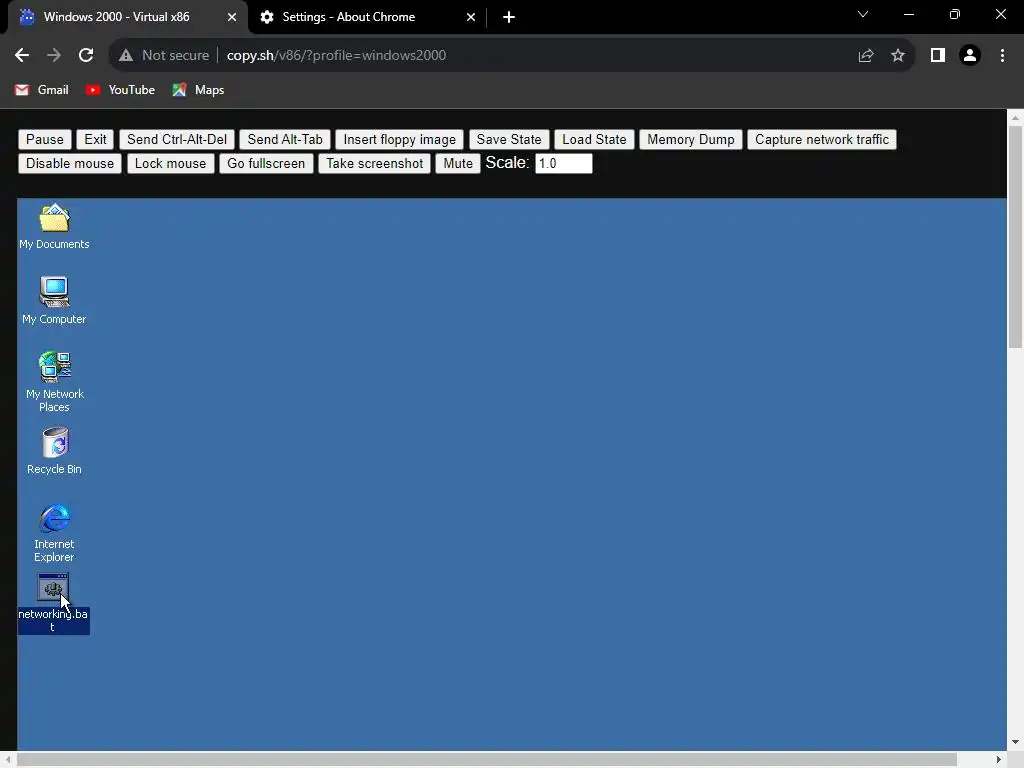Click the browser forward arrow
1024x768 pixels.
click(54, 56)
